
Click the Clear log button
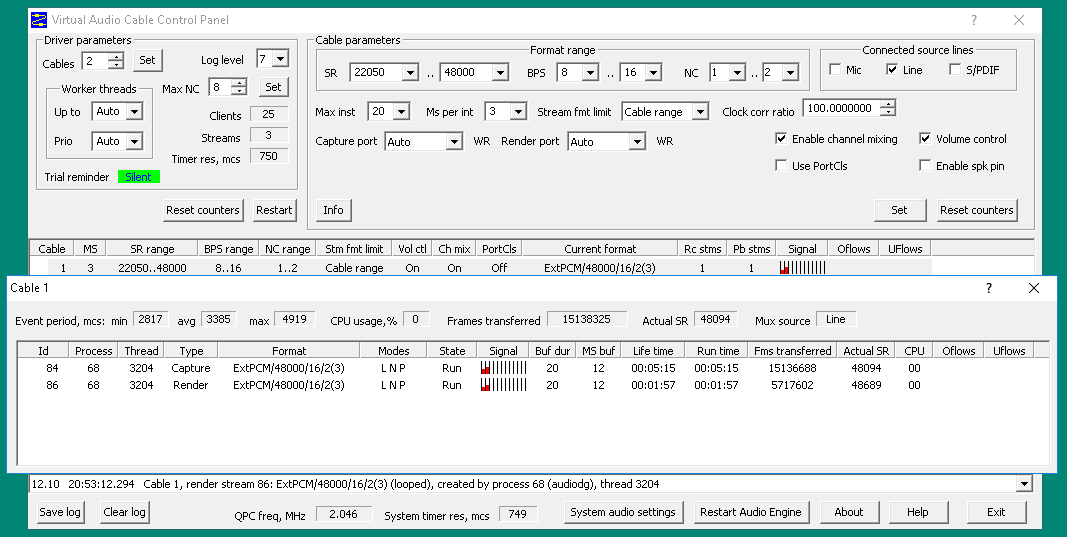pyautogui.click(x=125, y=512)
